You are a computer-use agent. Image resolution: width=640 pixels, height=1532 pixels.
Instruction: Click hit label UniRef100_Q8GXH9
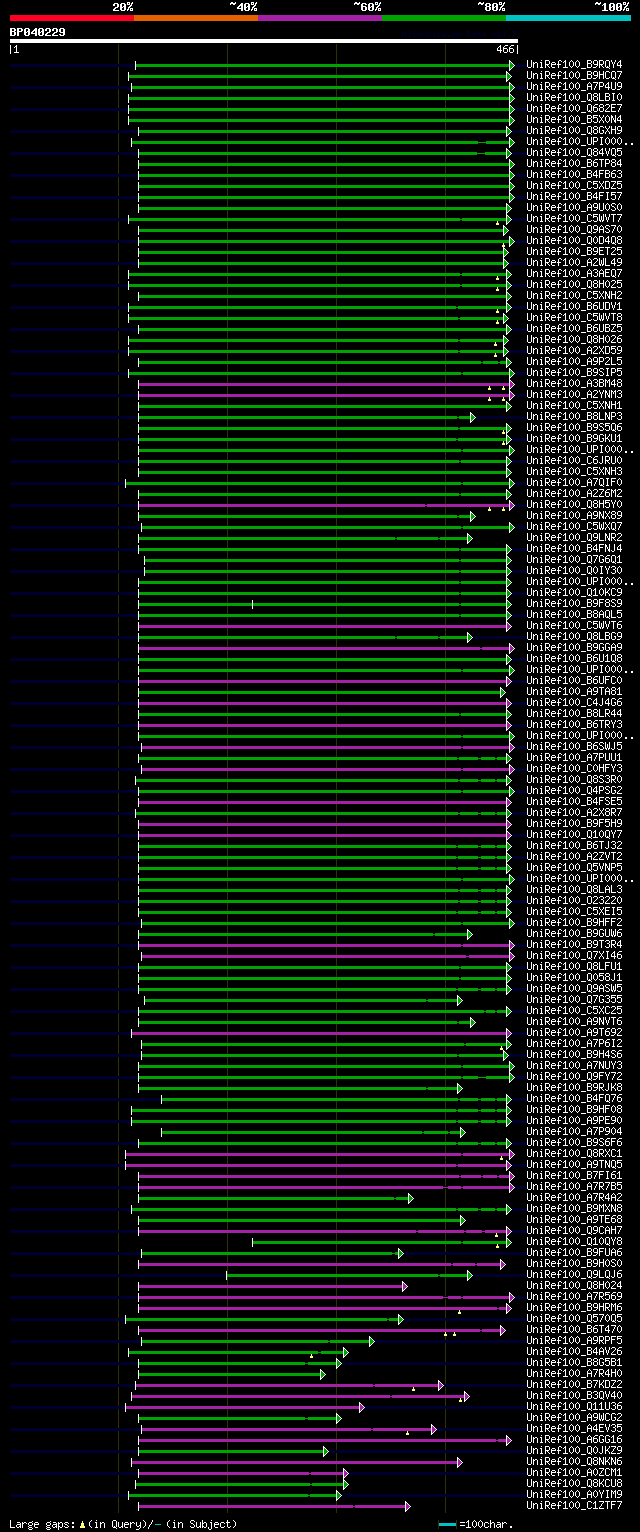point(574,131)
